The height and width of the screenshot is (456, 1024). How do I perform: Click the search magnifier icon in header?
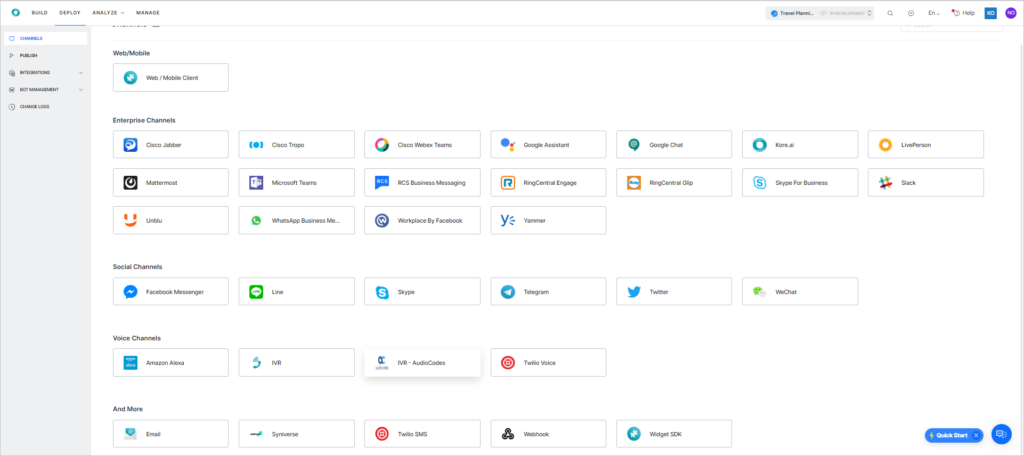(x=890, y=13)
